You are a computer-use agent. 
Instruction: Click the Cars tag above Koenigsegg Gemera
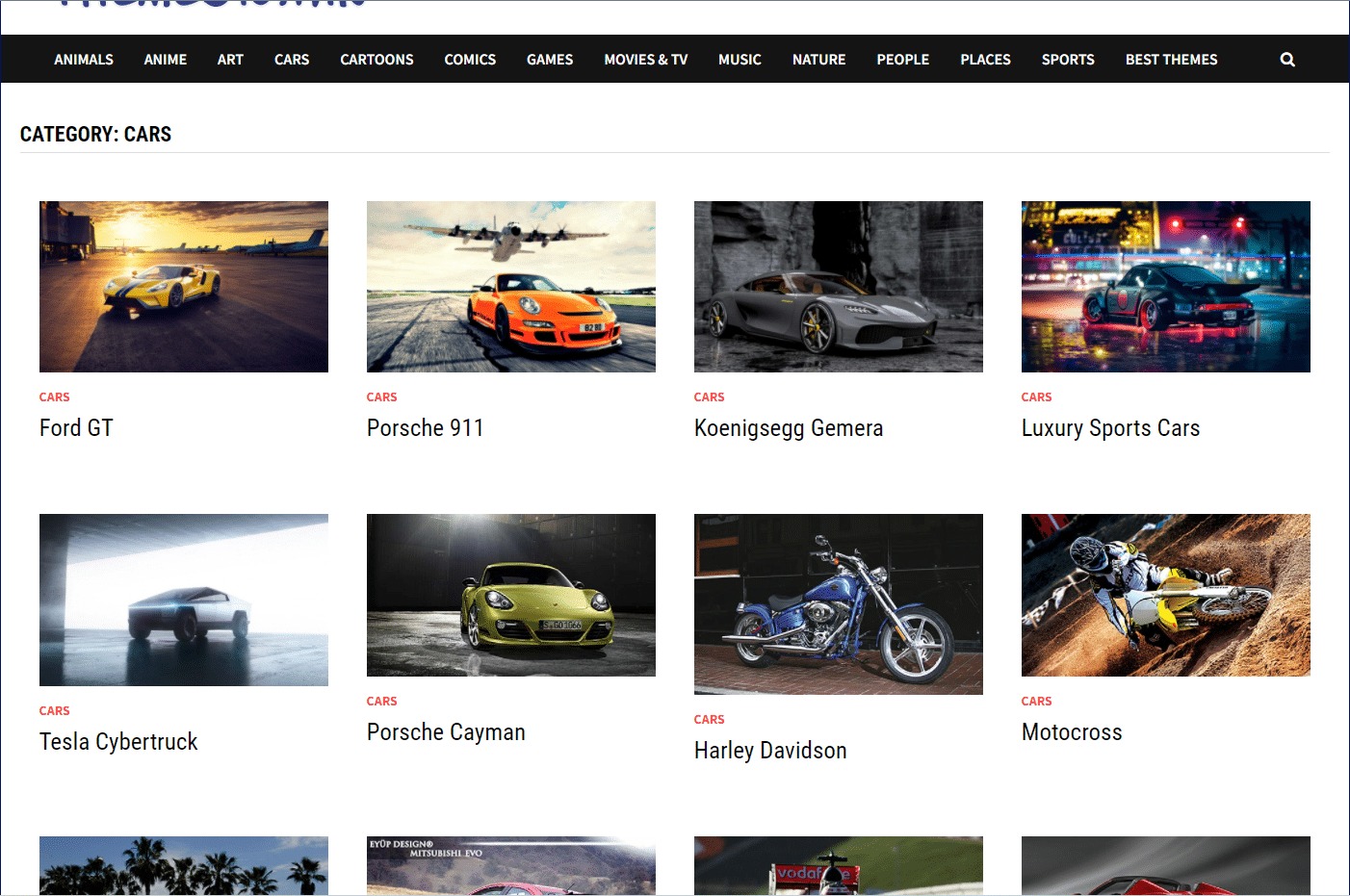coord(709,397)
